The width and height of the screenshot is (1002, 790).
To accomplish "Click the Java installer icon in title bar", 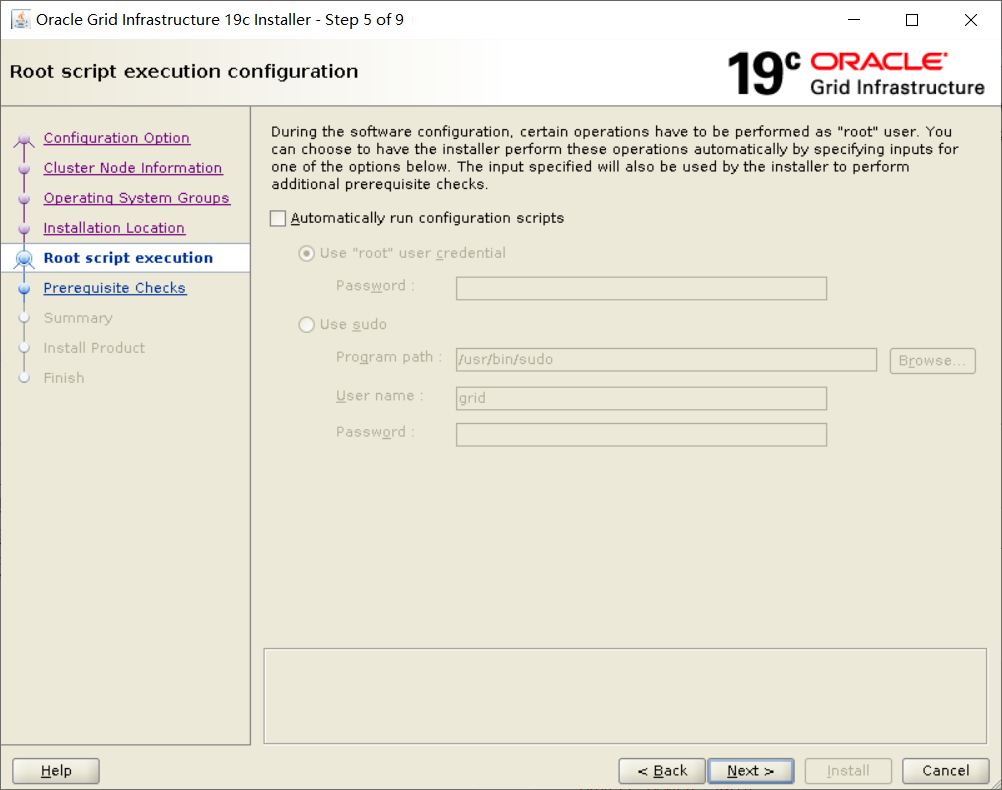I will point(20,20).
